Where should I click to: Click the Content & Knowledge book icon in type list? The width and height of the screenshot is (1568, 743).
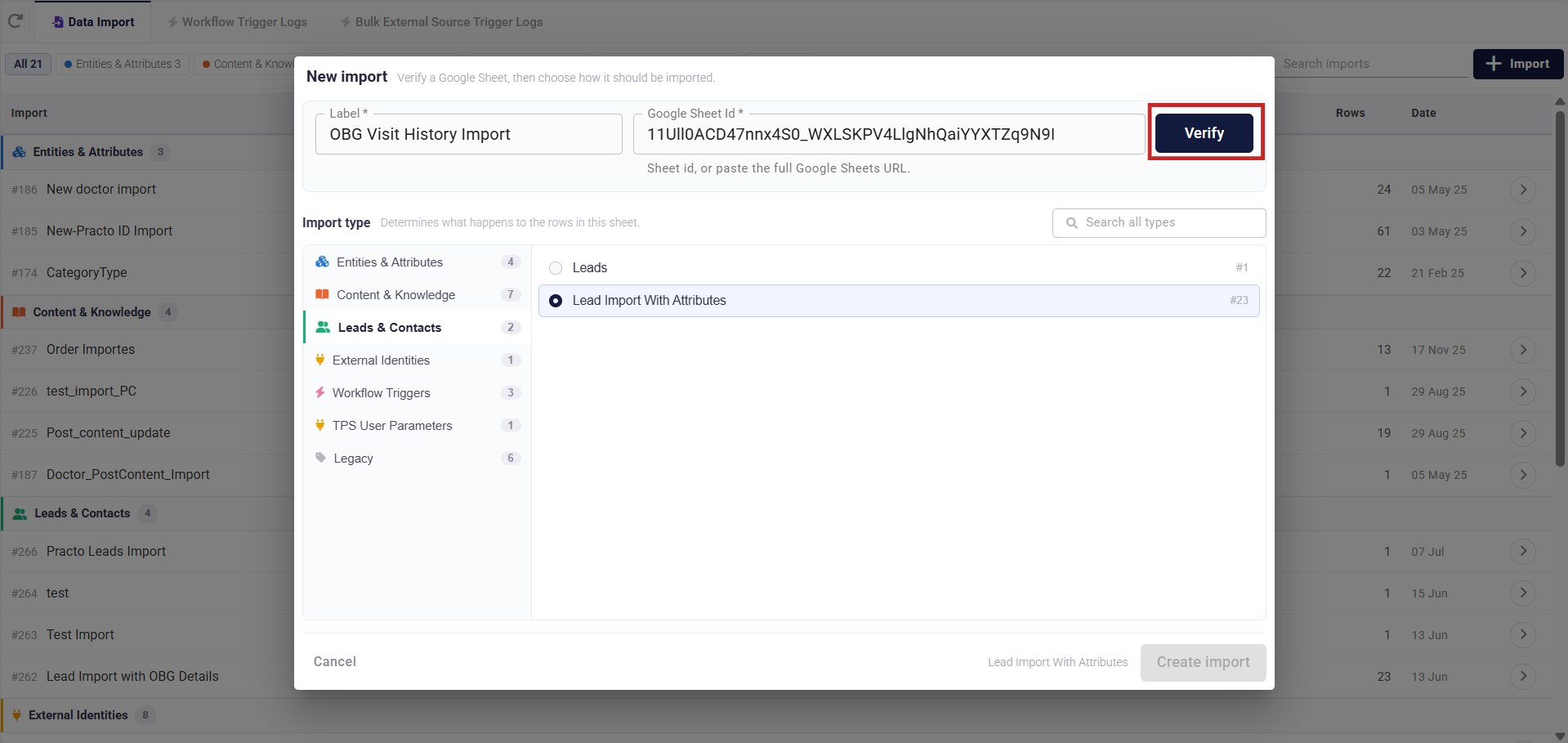point(323,294)
